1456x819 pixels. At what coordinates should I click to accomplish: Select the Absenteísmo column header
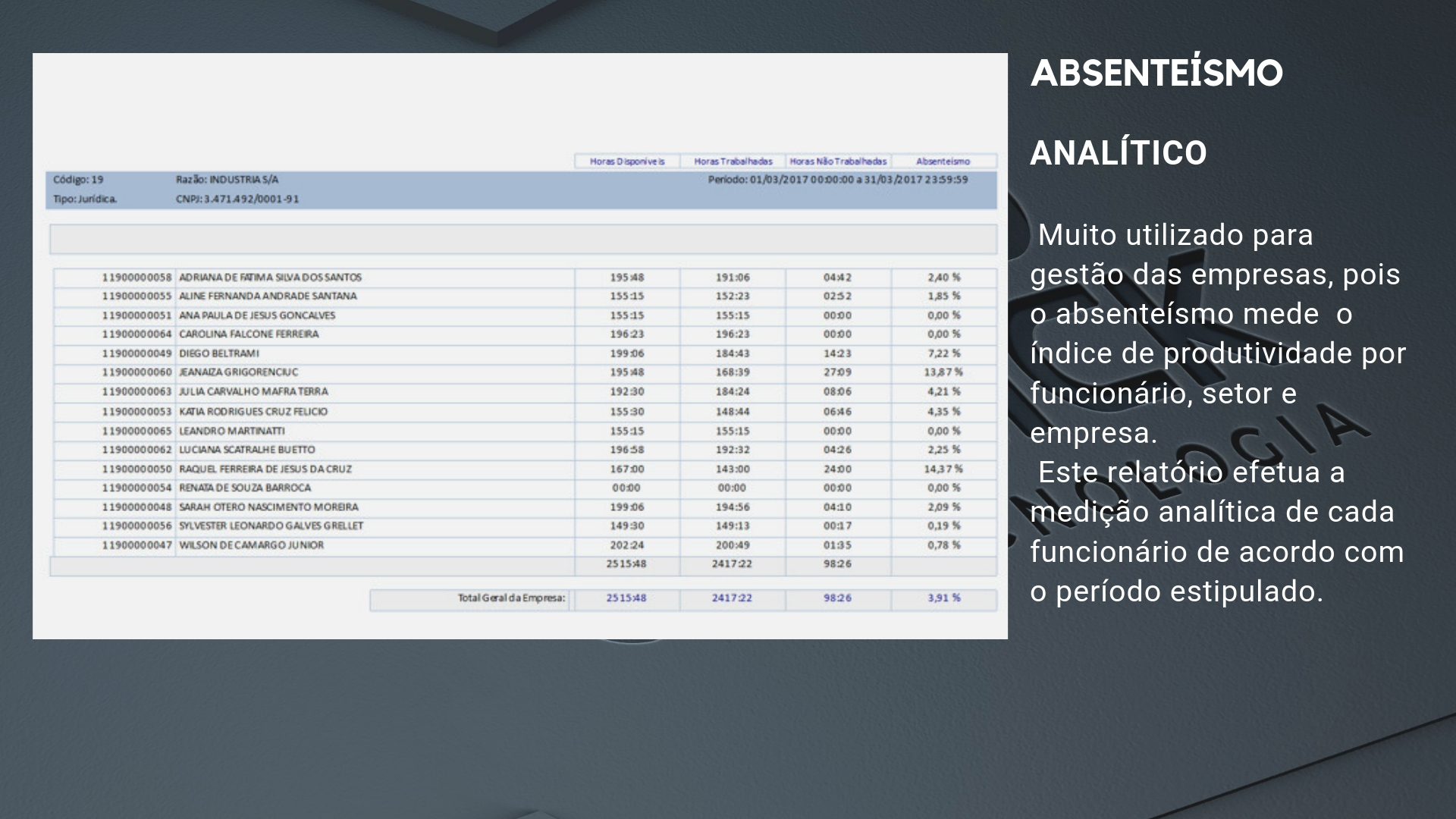point(943,162)
